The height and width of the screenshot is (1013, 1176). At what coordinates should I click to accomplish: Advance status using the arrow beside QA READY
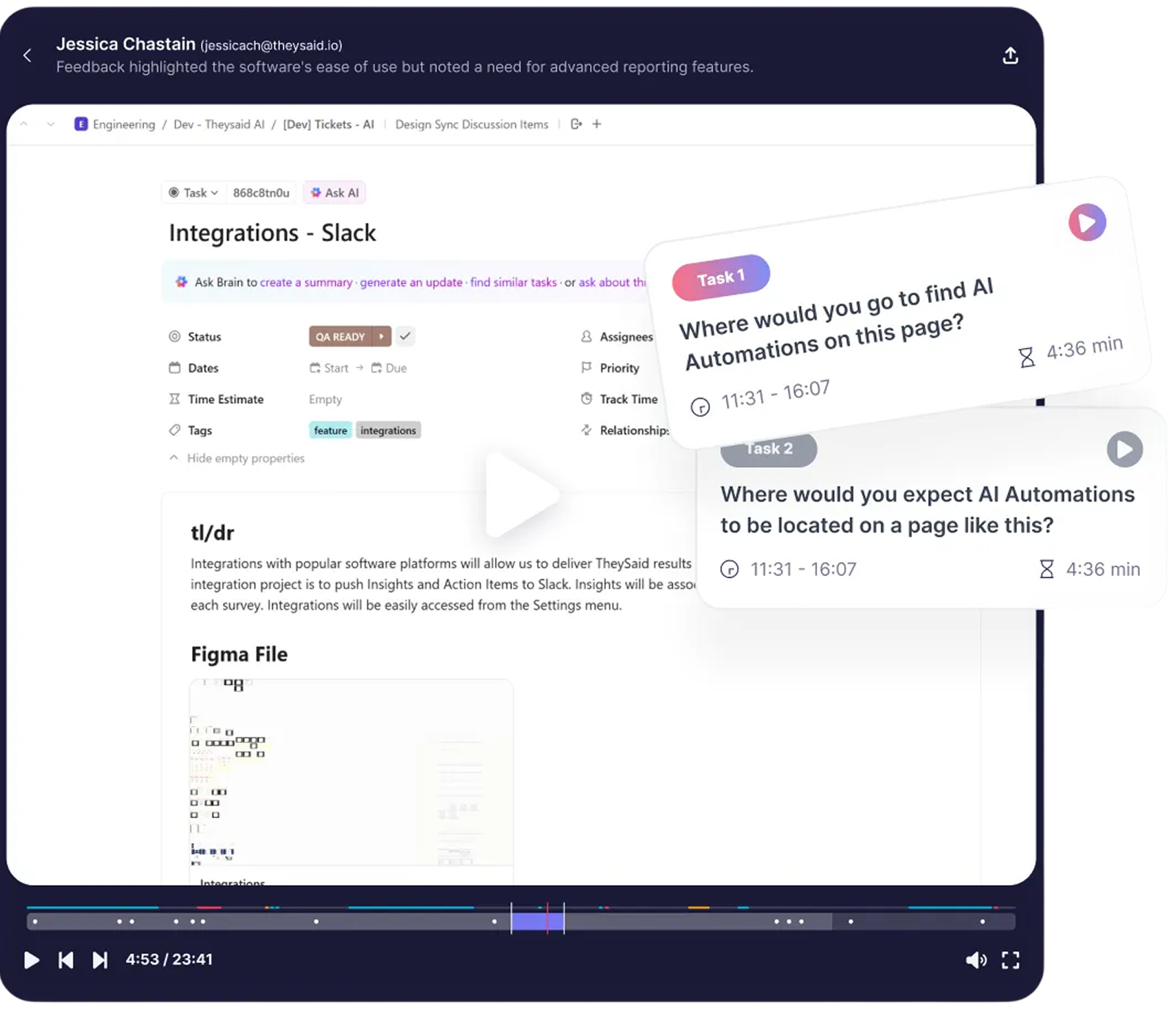[x=382, y=337]
